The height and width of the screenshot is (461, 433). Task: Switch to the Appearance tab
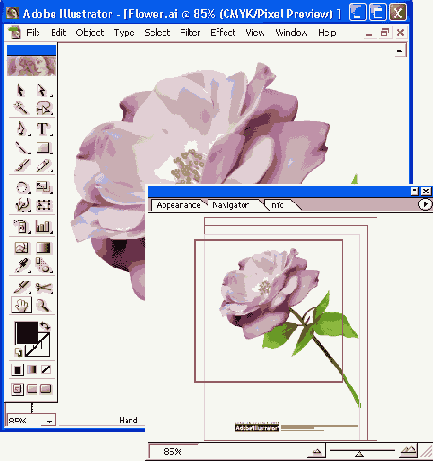coord(178,205)
